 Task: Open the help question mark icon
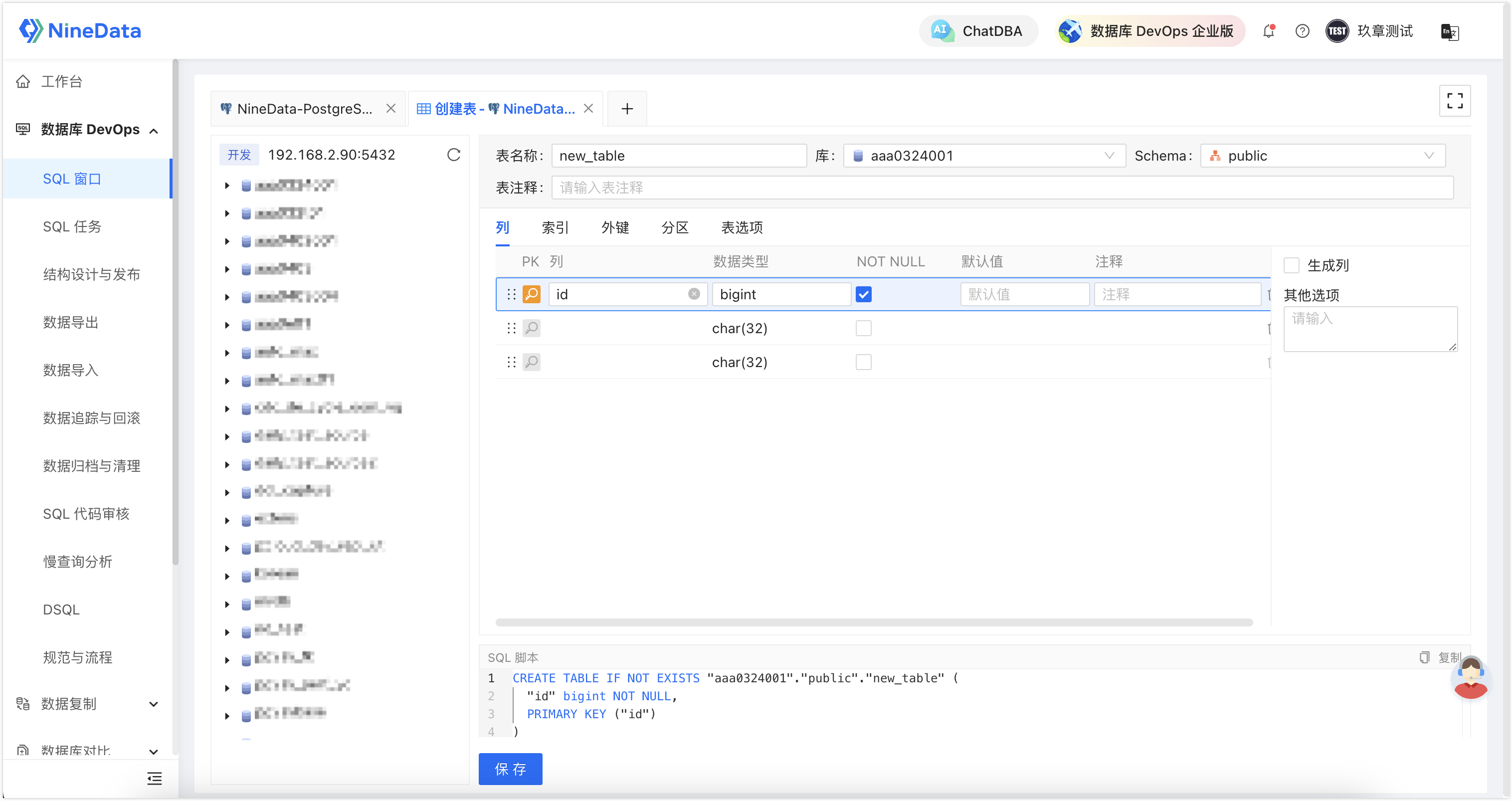pos(1302,31)
